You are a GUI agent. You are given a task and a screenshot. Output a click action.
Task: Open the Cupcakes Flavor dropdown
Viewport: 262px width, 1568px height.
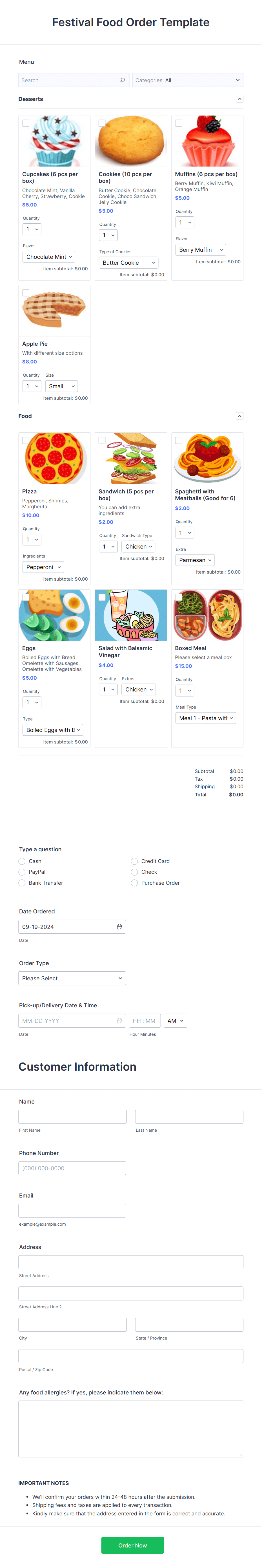pyautogui.click(x=49, y=257)
